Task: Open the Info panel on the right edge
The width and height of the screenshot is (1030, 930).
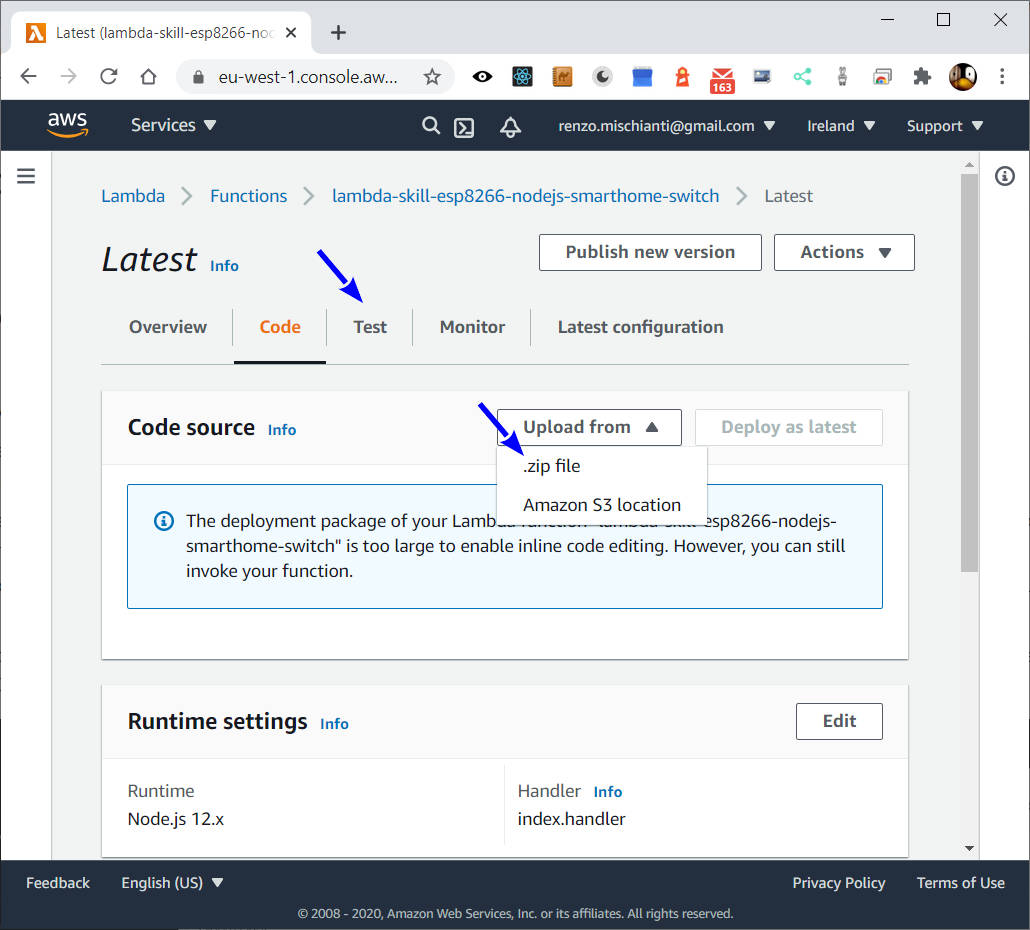Action: (x=1005, y=176)
